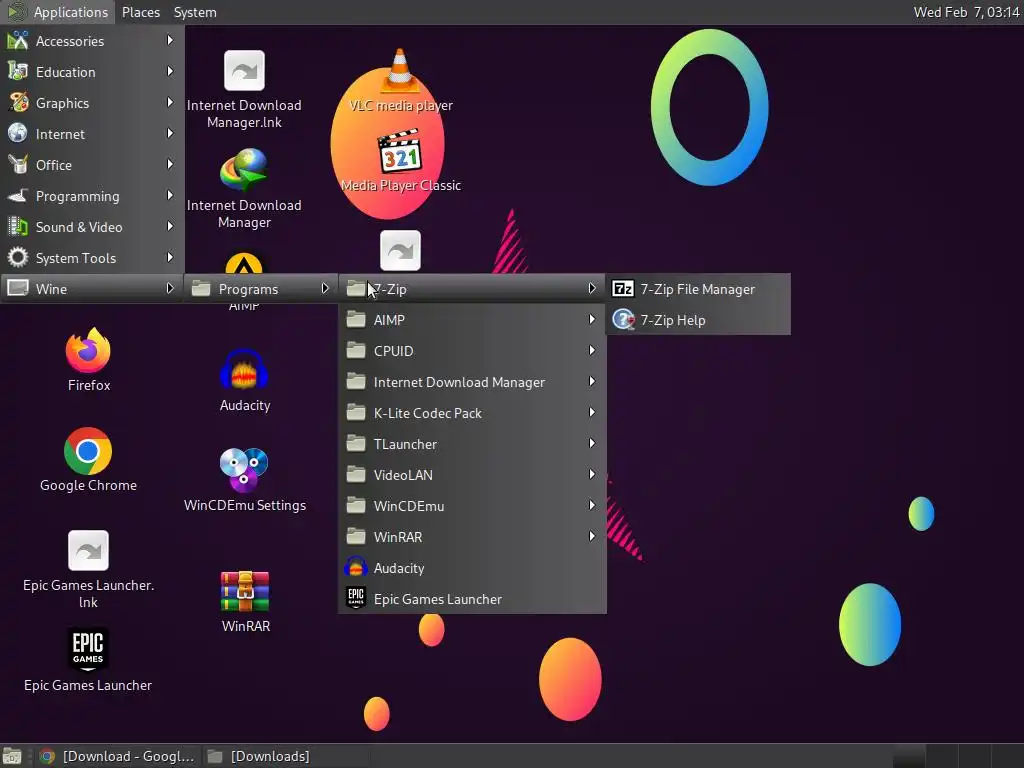This screenshot has height=768, width=1024.
Task: Select the 7-Zip folder entry
Action: [472, 289]
